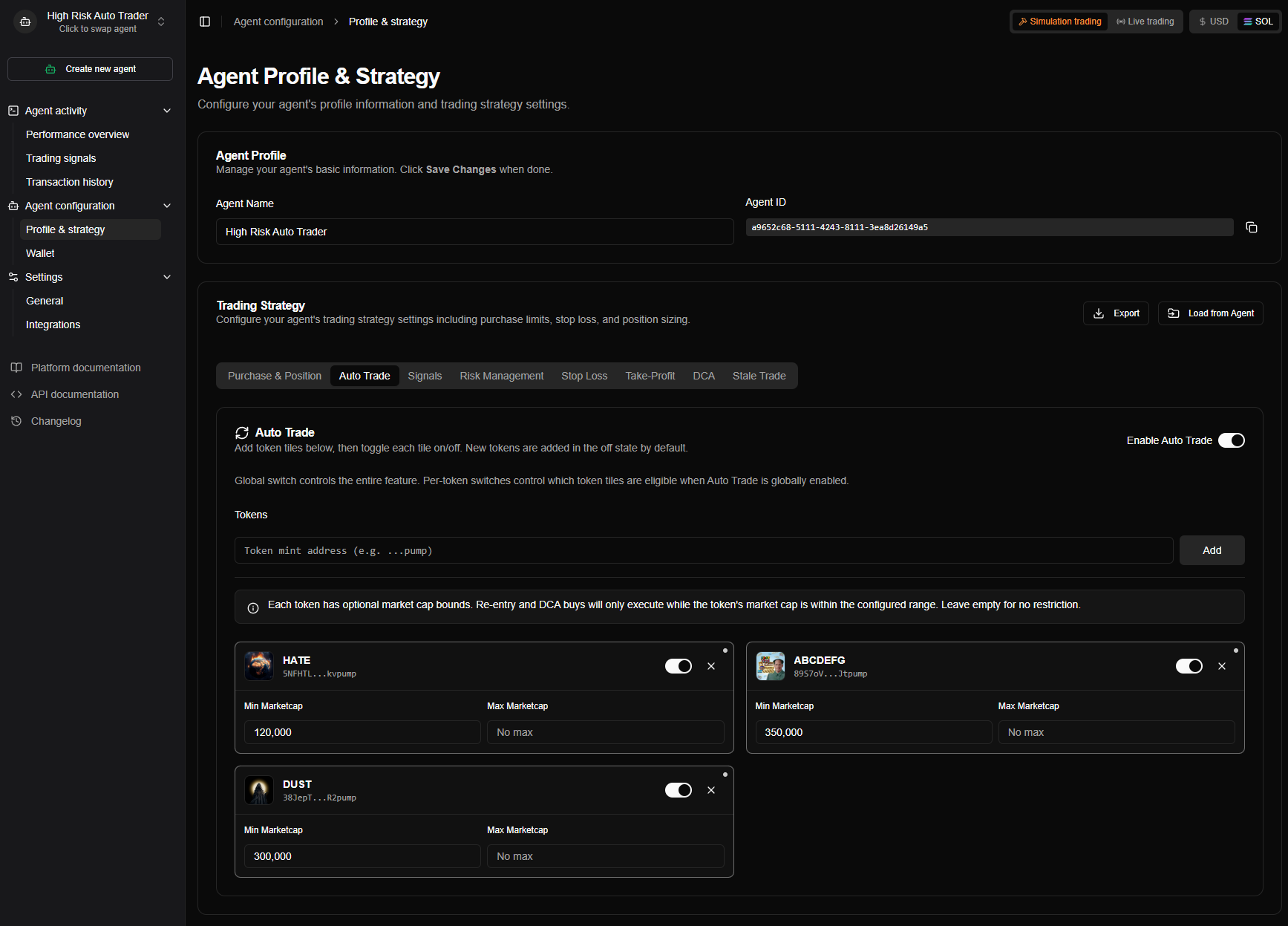Screen dimensions: 1288x926
Task: Collapse the left sidebar panel
Action: tap(205, 21)
